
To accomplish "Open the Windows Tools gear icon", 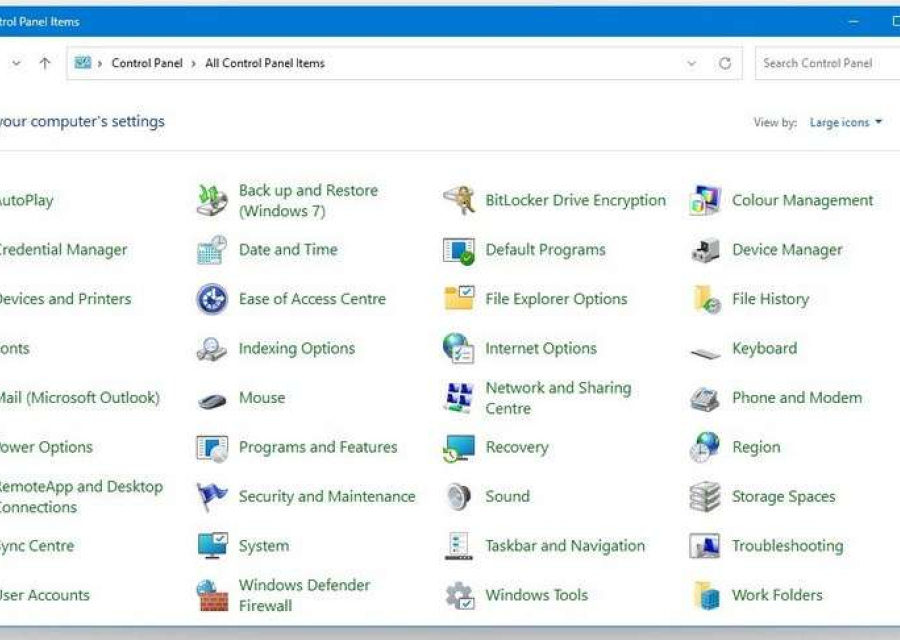I will pos(459,596).
